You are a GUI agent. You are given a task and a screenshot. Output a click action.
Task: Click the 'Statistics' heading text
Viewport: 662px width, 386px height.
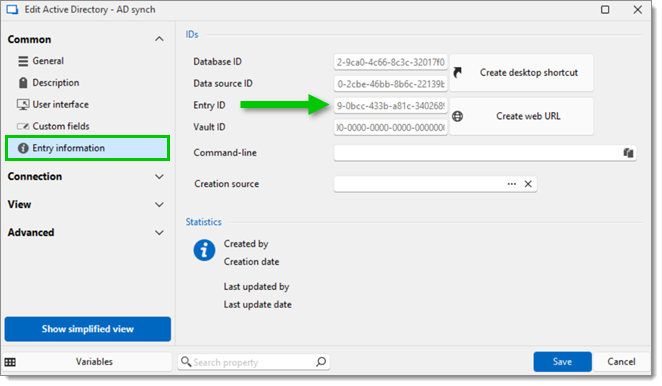pyautogui.click(x=203, y=222)
